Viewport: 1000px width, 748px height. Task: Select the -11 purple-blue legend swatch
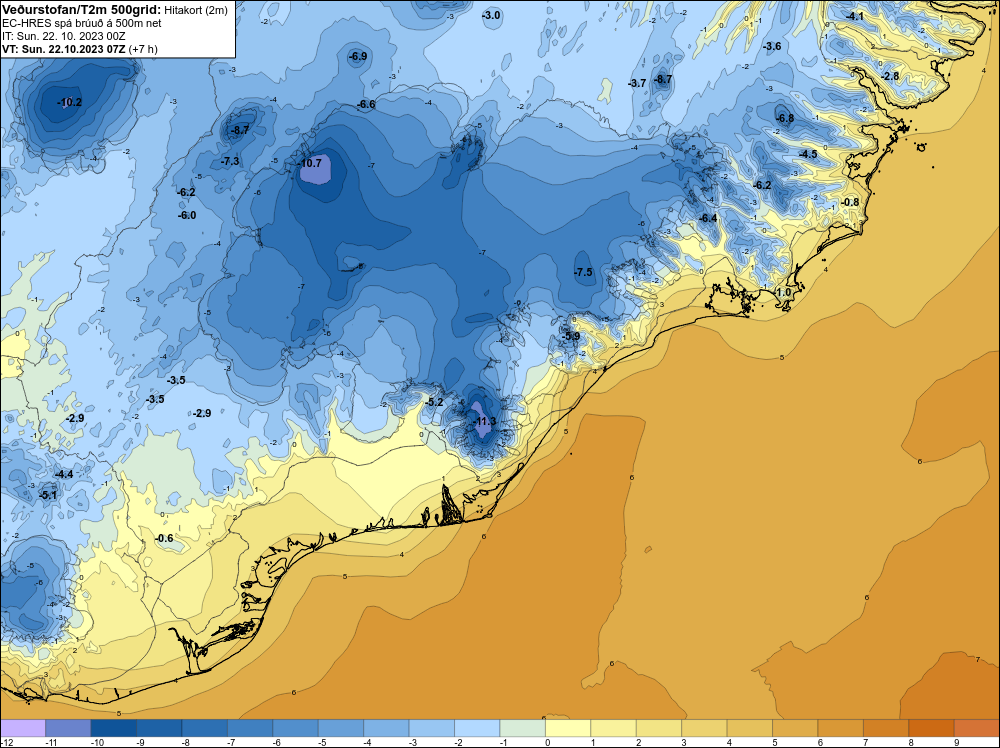[68, 728]
